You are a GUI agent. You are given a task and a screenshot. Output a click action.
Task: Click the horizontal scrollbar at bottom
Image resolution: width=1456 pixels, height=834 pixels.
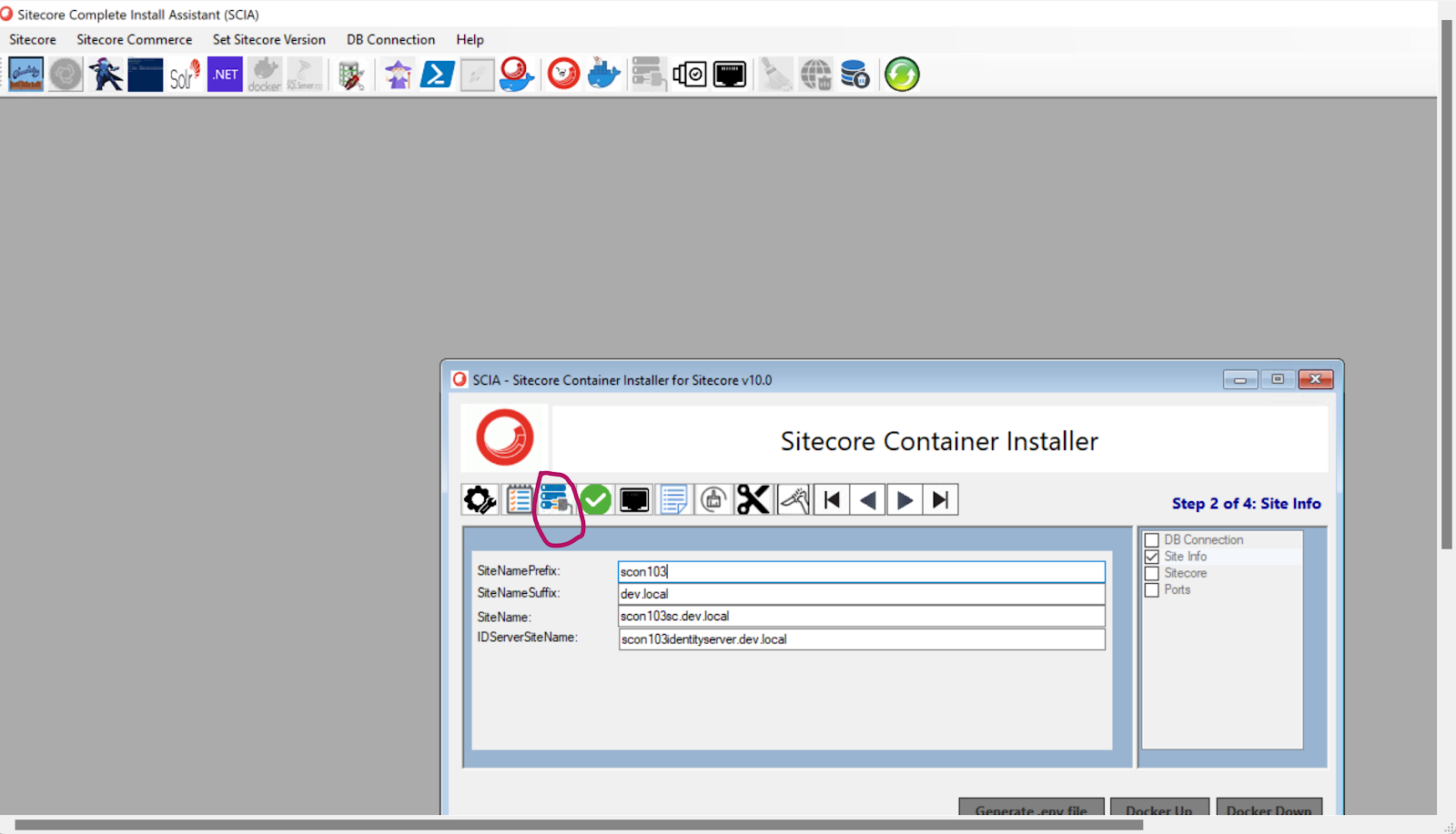point(579,825)
